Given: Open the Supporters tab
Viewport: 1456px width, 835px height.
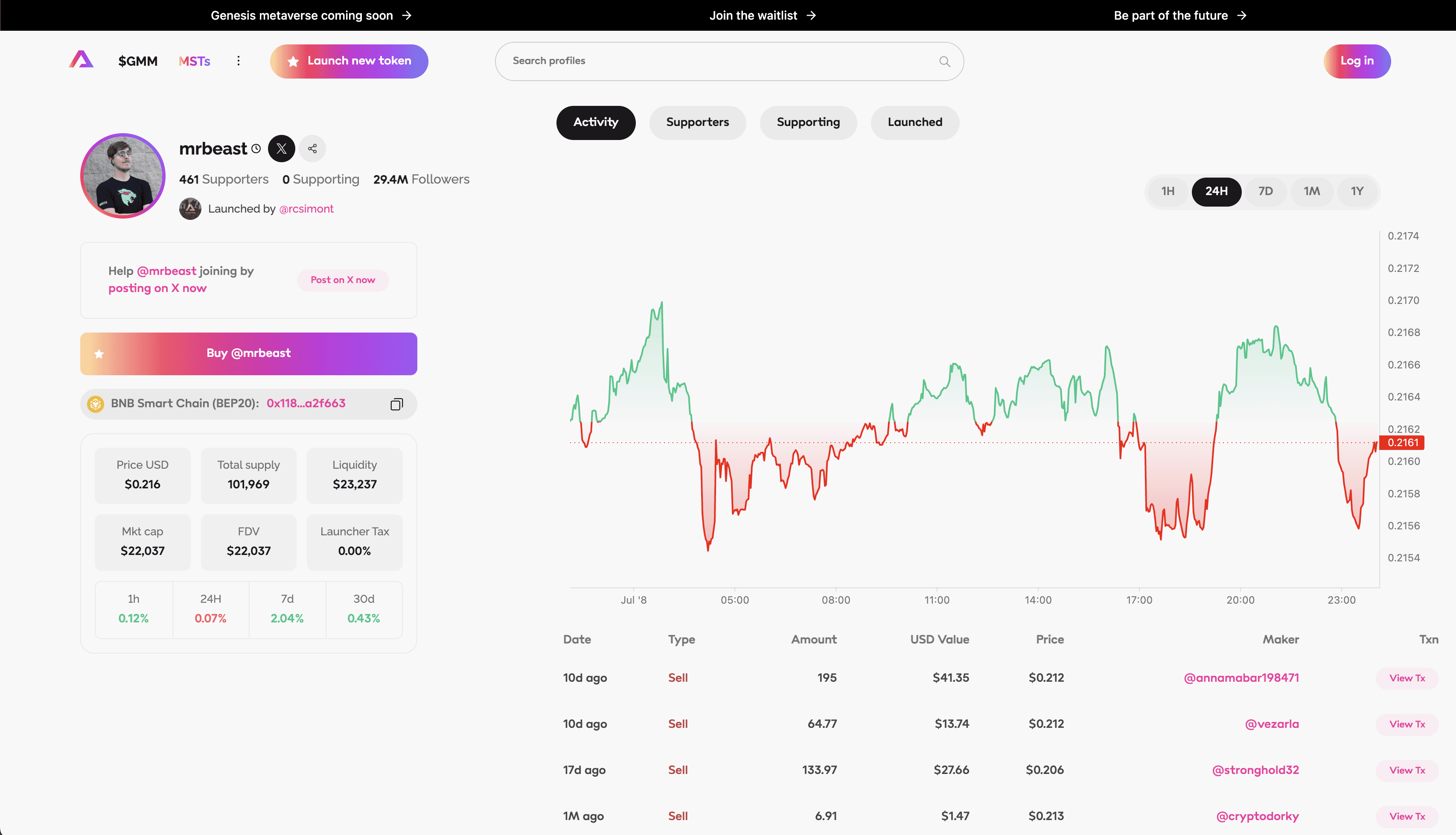Looking at the screenshot, I should pyautogui.click(x=697, y=122).
